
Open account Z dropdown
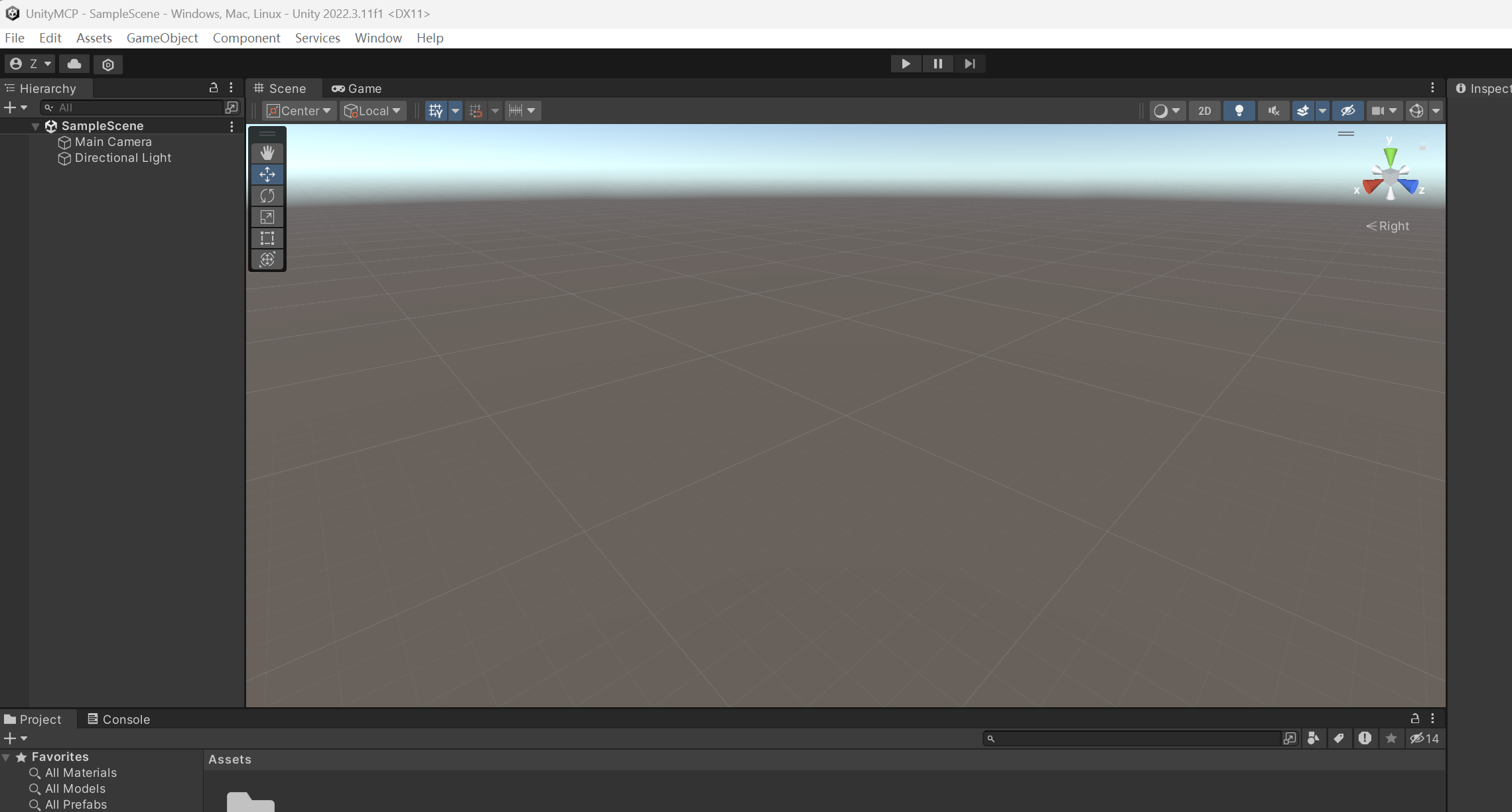click(31, 64)
